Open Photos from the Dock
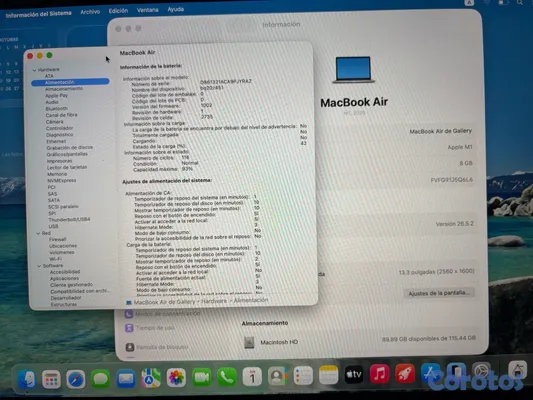This screenshot has width=533, height=400. coord(176,378)
